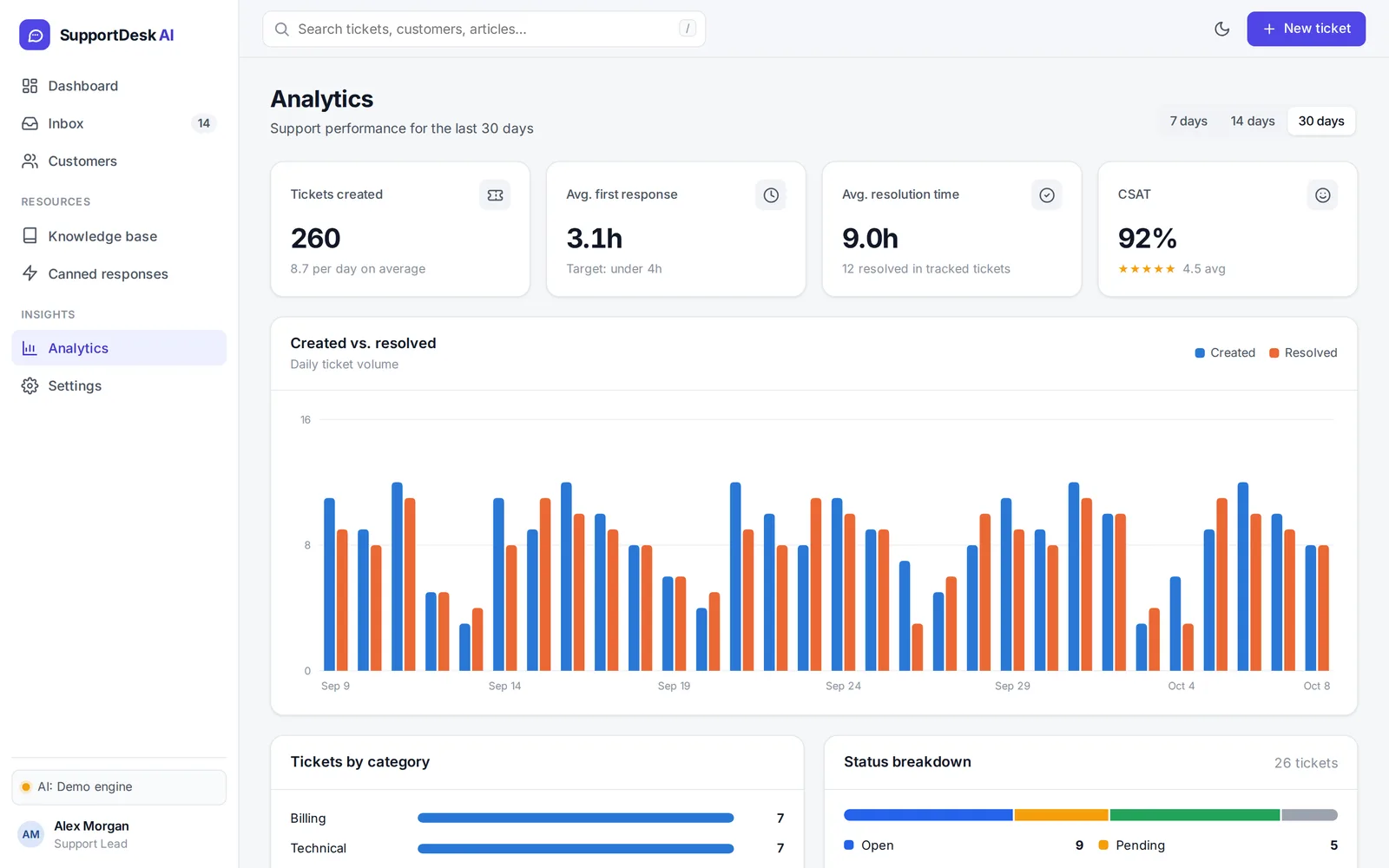Click the "Sep 19" axis label
1389x868 pixels.
coord(674,686)
